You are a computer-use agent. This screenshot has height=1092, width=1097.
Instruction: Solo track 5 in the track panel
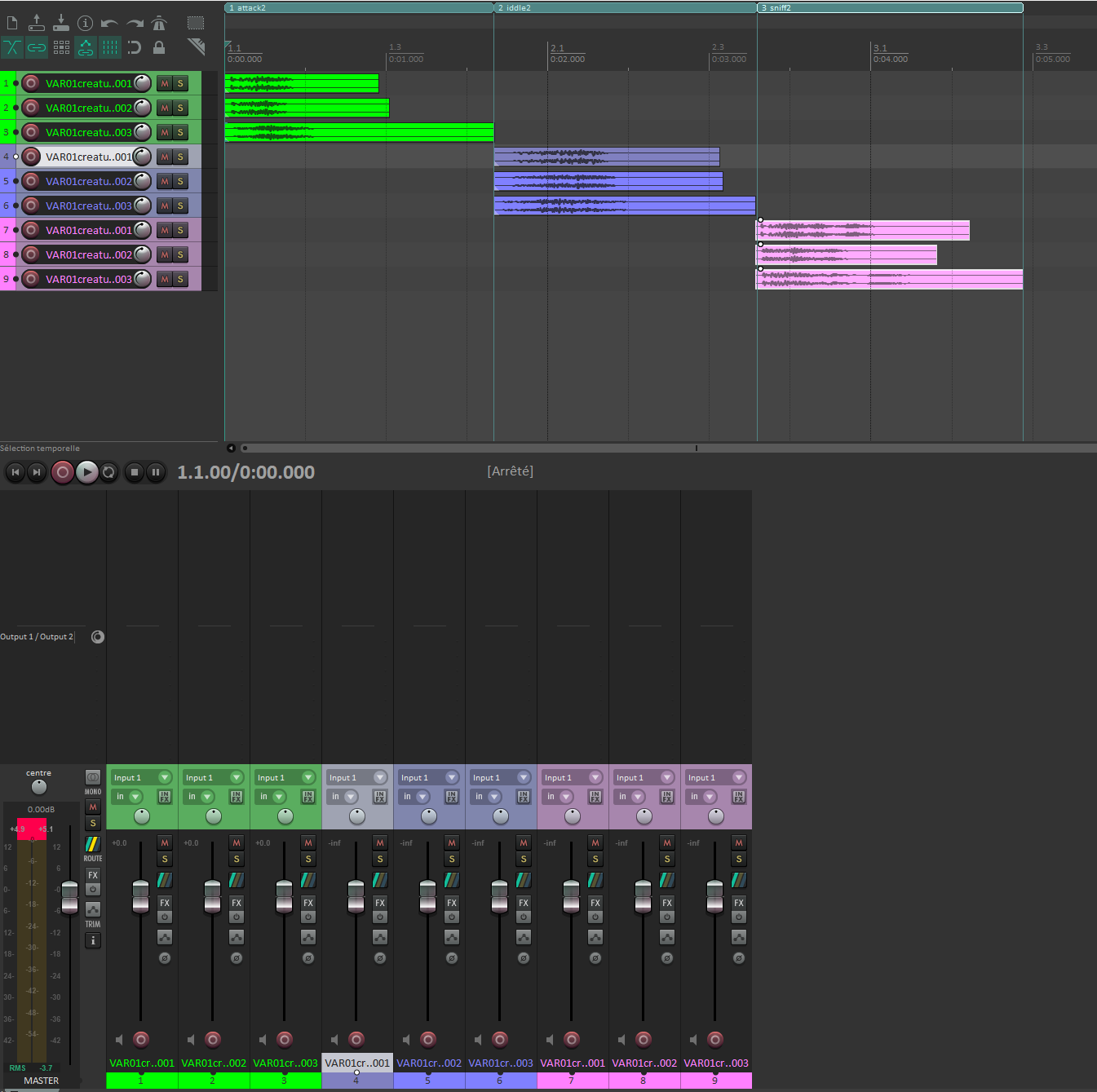(180, 181)
